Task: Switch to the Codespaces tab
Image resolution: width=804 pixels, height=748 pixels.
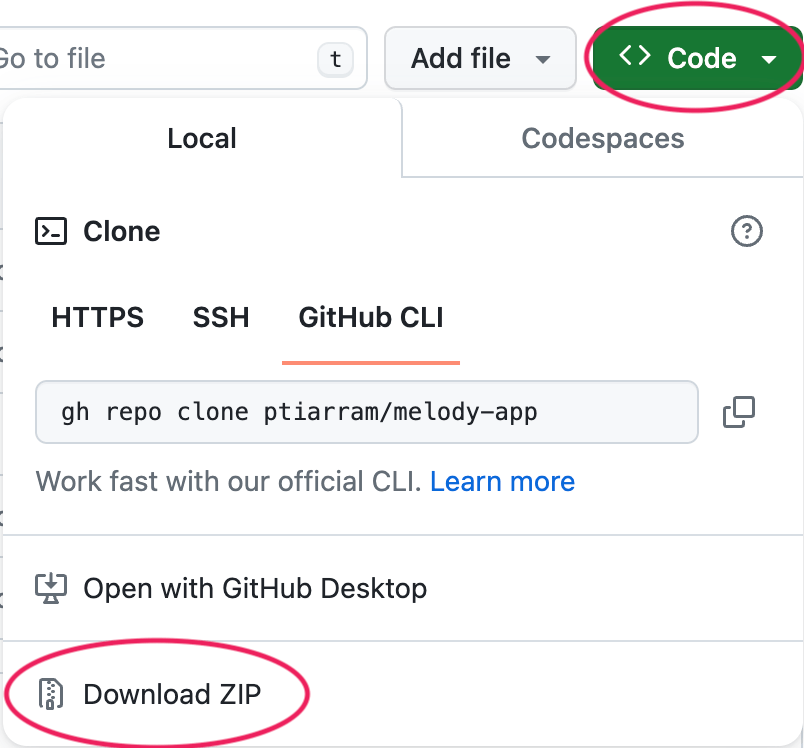Action: click(x=602, y=138)
